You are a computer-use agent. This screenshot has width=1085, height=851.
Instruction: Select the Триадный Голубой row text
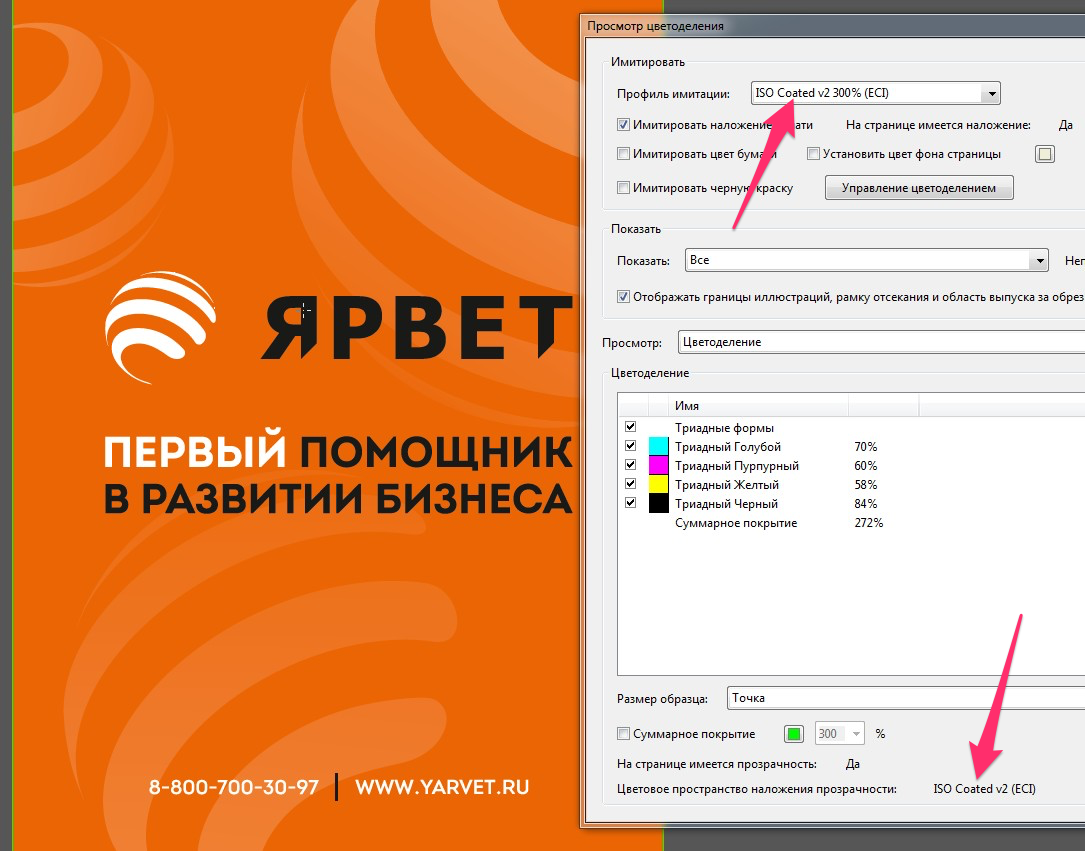pos(728,447)
